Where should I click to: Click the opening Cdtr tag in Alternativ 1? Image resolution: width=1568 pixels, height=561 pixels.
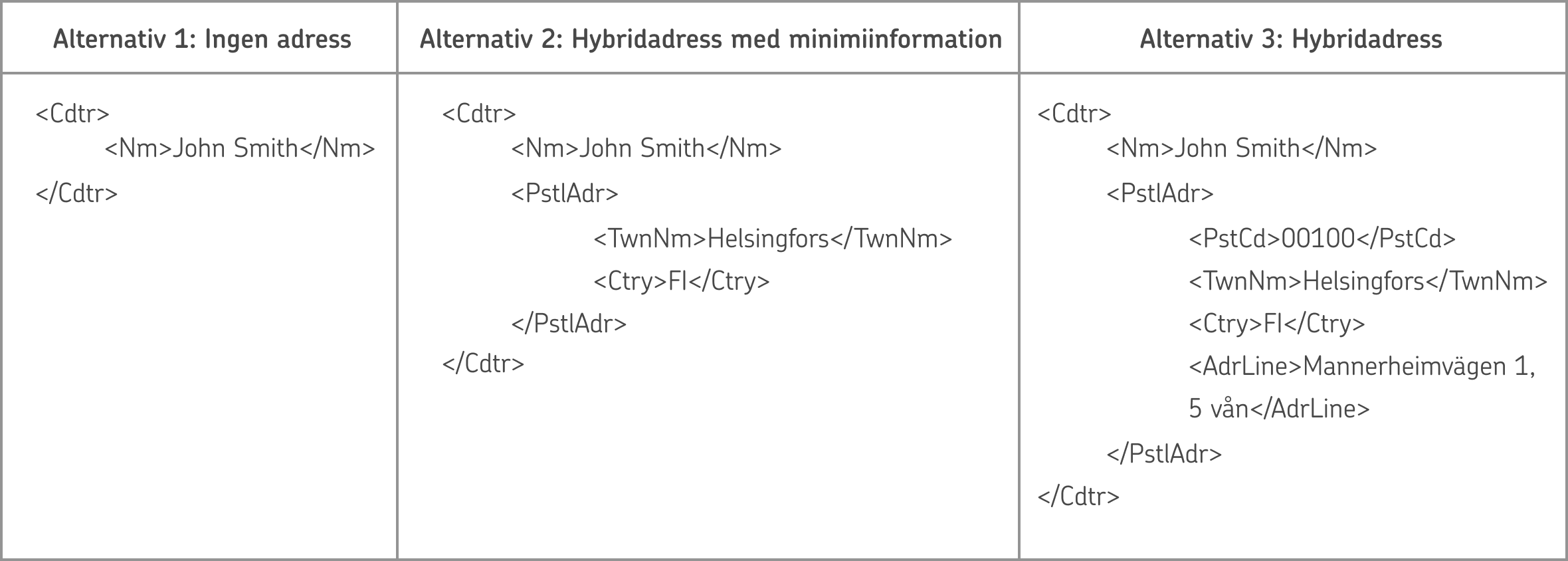72,114
